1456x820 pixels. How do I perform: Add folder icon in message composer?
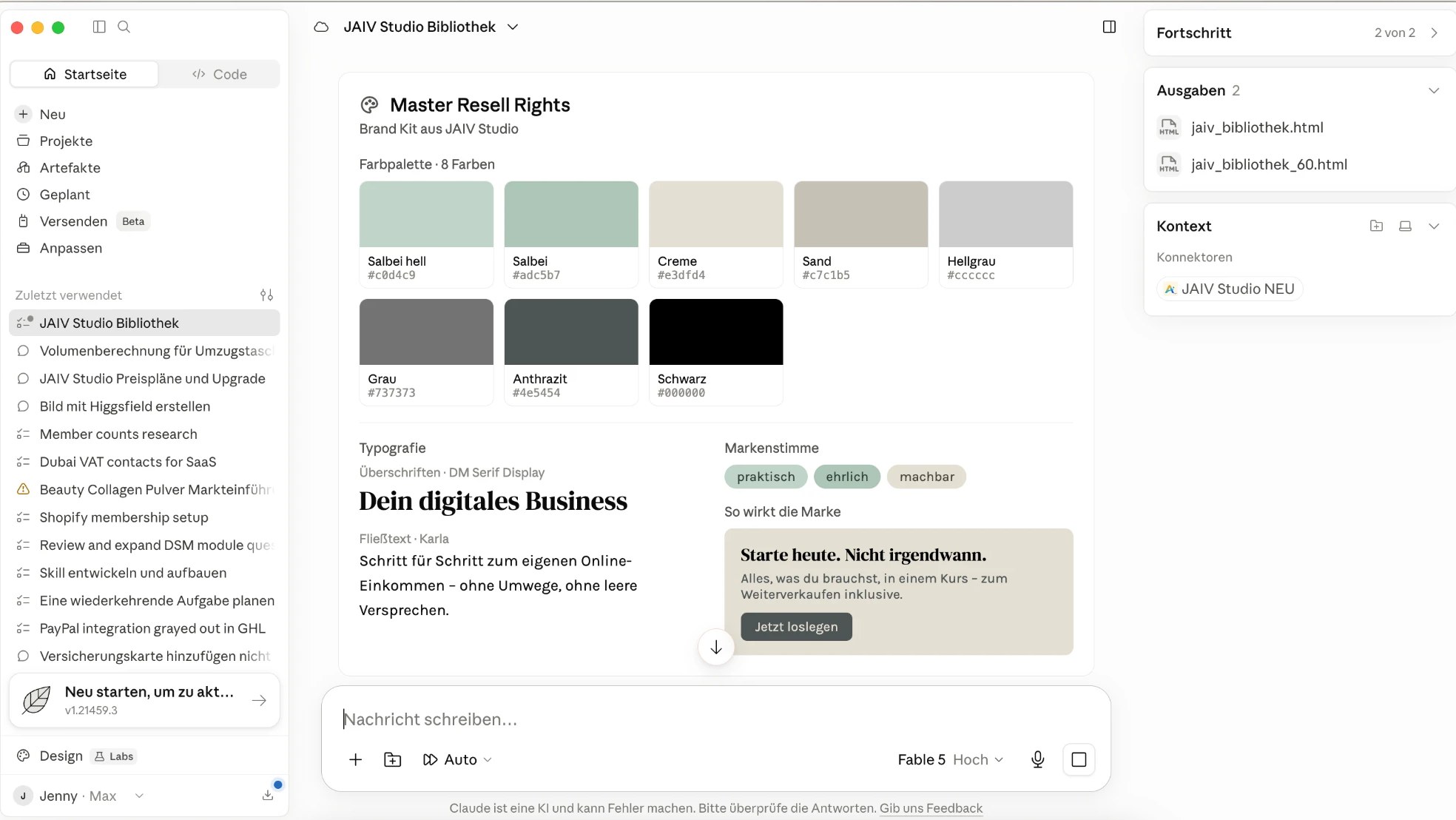pos(393,759)
